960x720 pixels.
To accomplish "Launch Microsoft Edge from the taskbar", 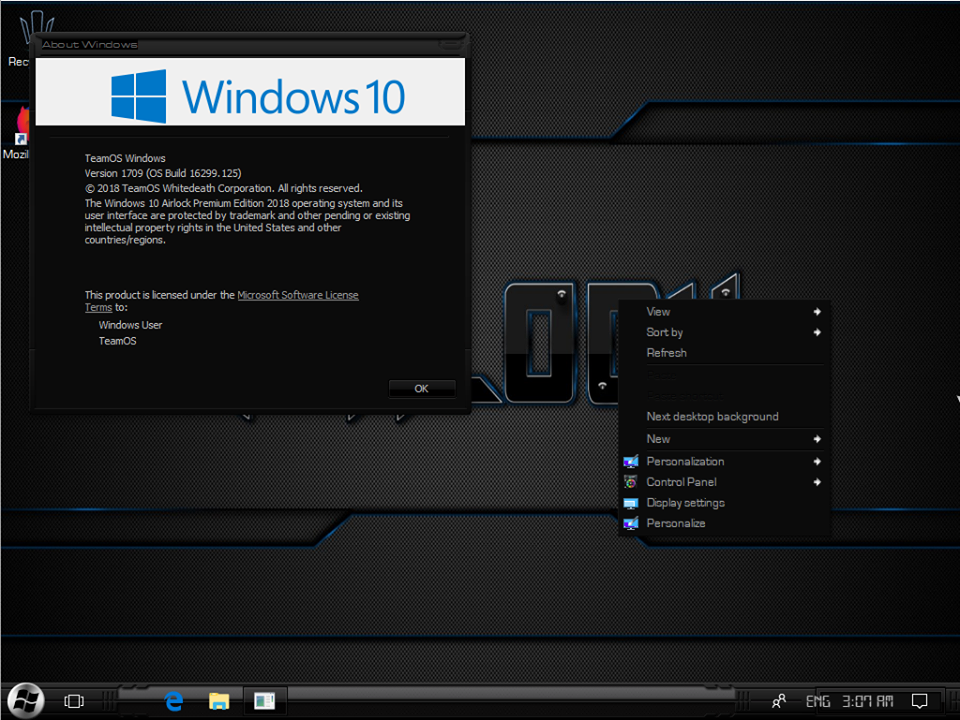I will pyautogui.click(x=174, y=701).
